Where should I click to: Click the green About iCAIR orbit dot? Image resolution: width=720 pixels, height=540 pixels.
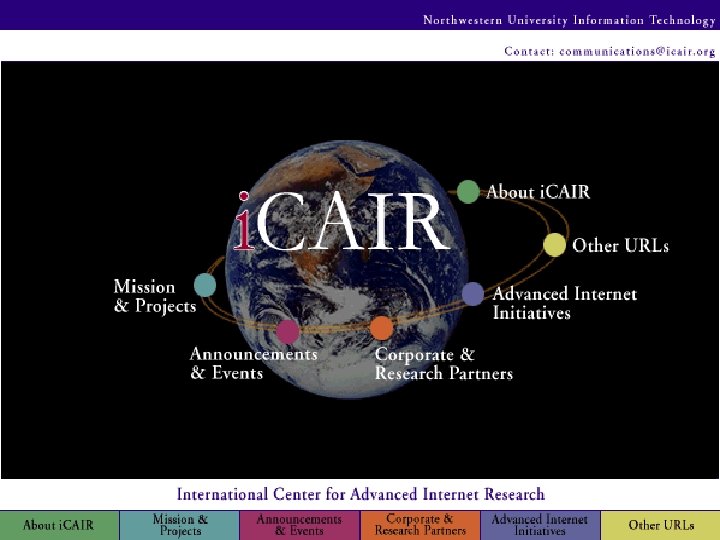pos(468,192)
